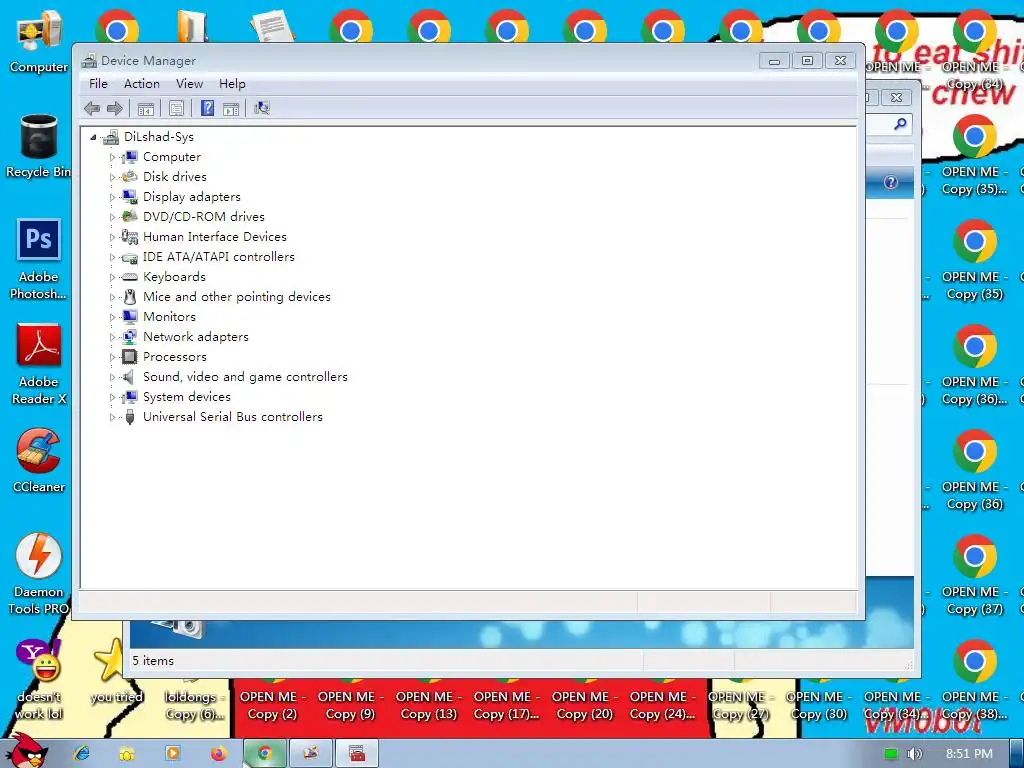This screenshot has height=768, width=1024.
Task: Select 'OPEN ME - Copy (27)' Chrome shortcut
Action: [741, 705]
